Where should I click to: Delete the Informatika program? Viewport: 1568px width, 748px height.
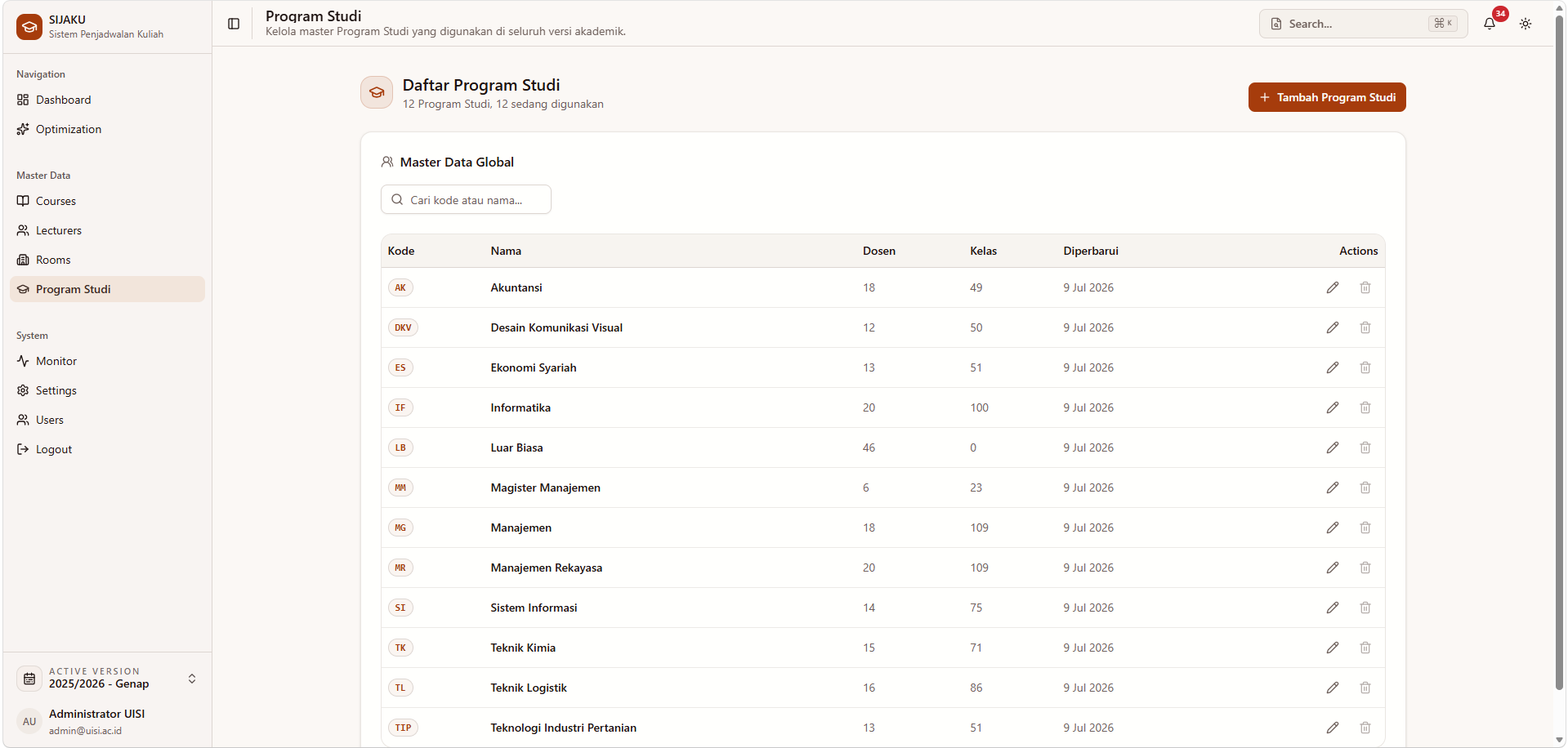1365,407
